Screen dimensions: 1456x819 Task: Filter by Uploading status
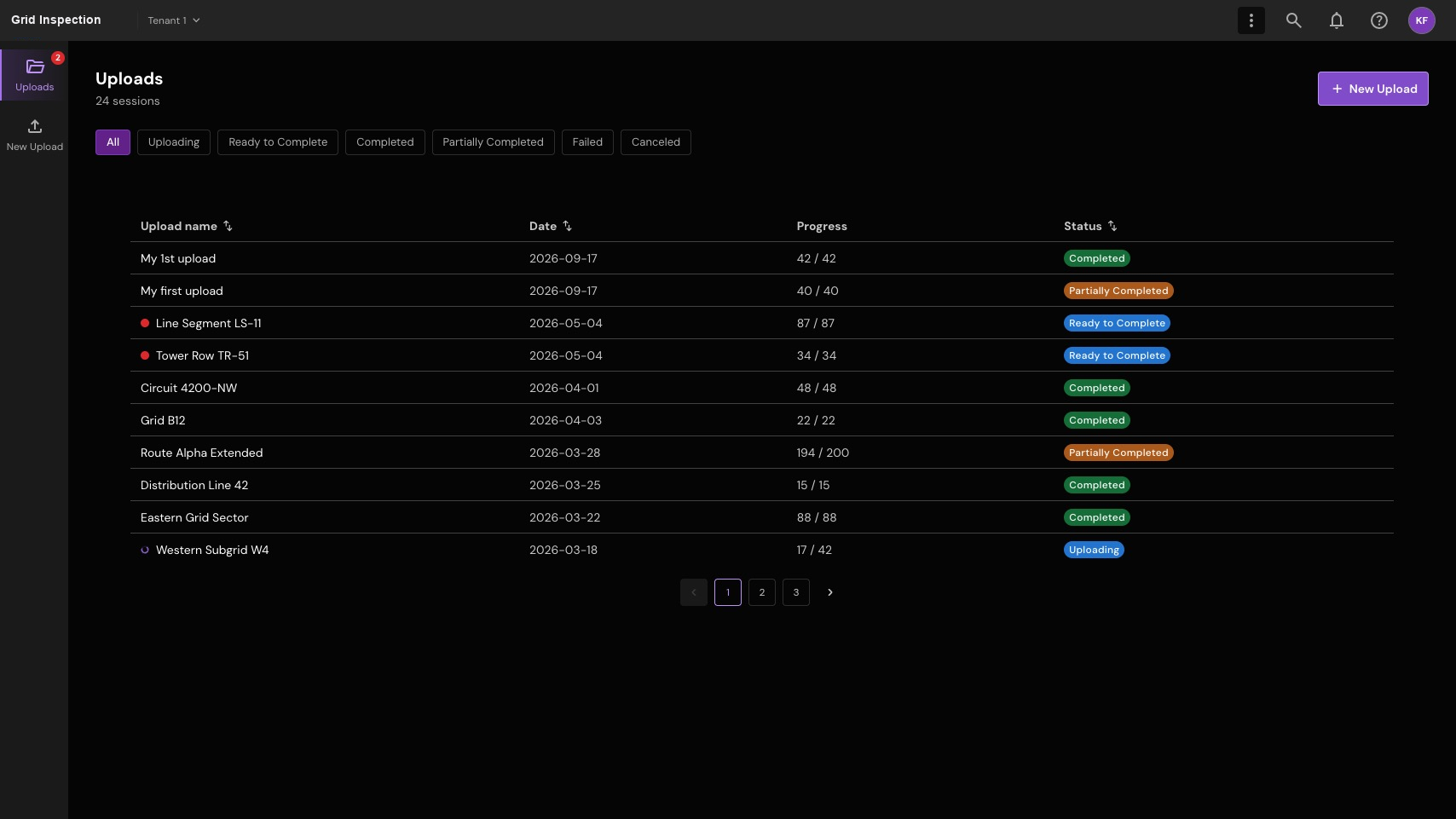tap(174, 142)
